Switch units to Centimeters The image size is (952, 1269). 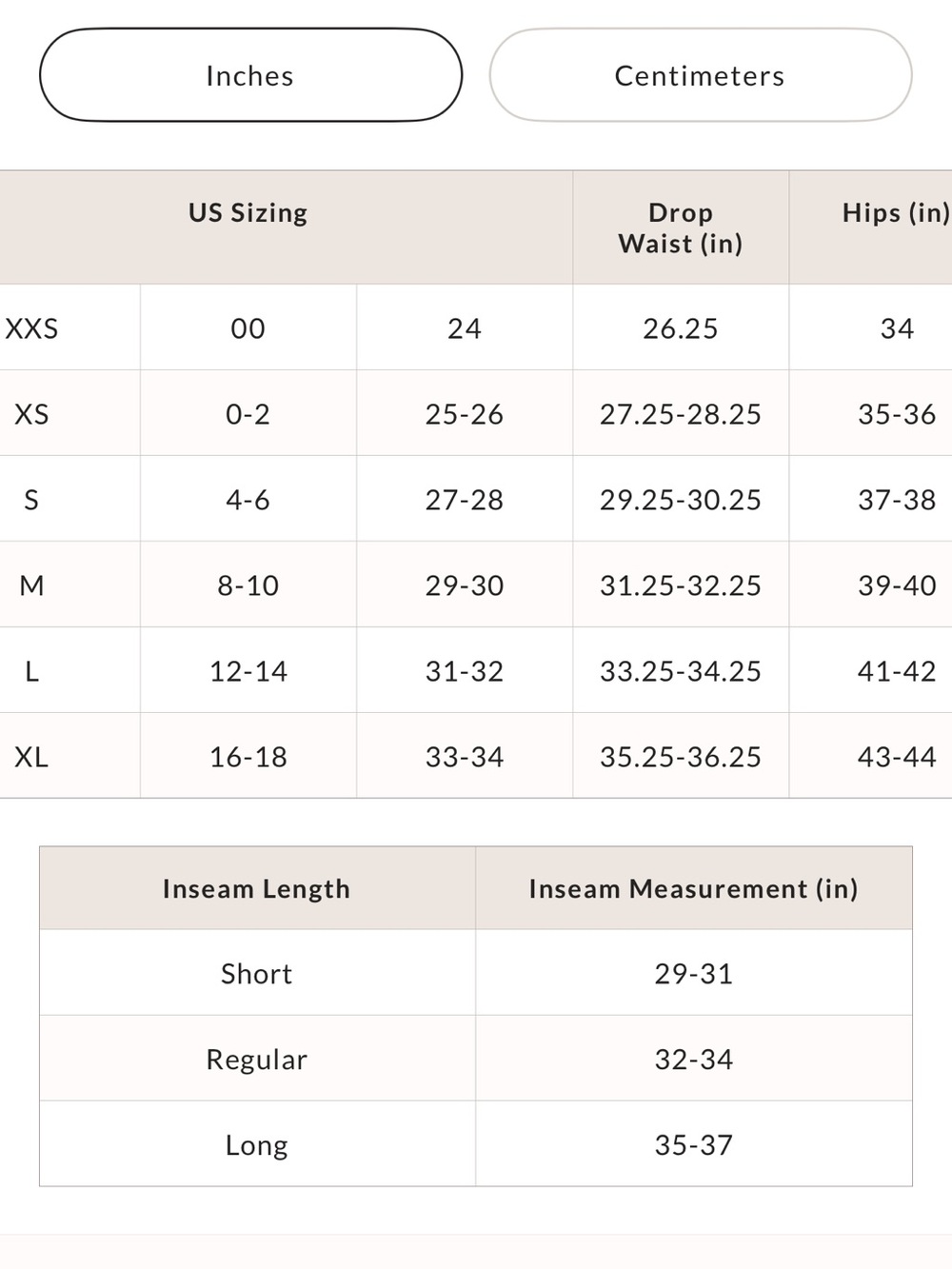(701, 75)
